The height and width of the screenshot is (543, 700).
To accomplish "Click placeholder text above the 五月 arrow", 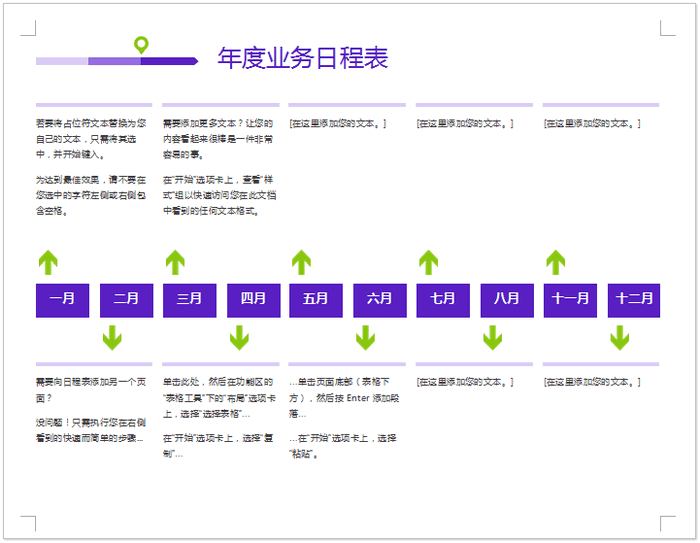I will coord(338,123).
